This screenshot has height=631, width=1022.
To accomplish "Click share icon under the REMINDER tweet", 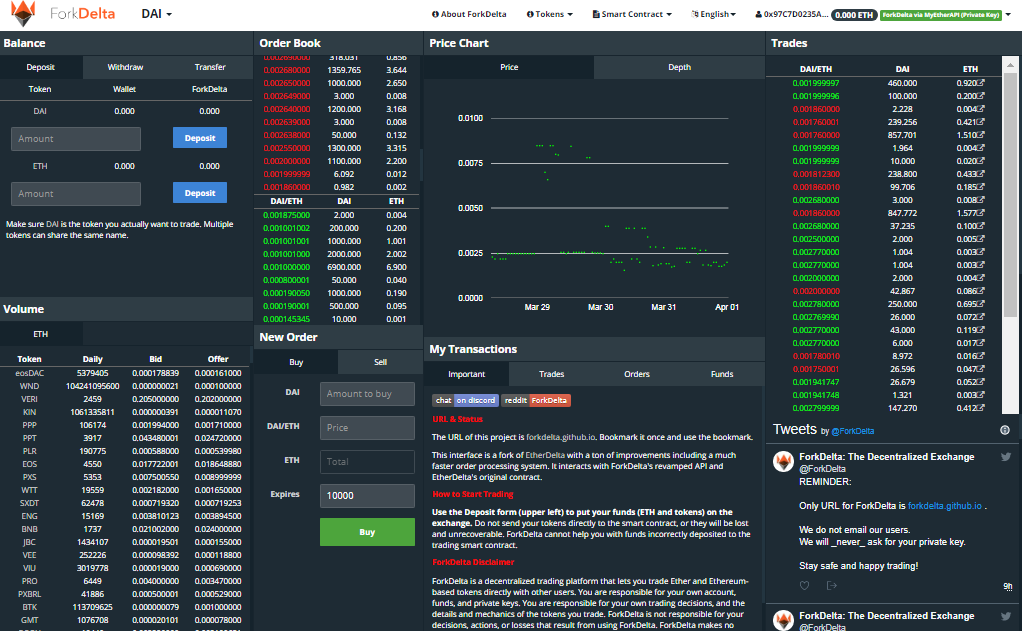I will coord(832,585).
